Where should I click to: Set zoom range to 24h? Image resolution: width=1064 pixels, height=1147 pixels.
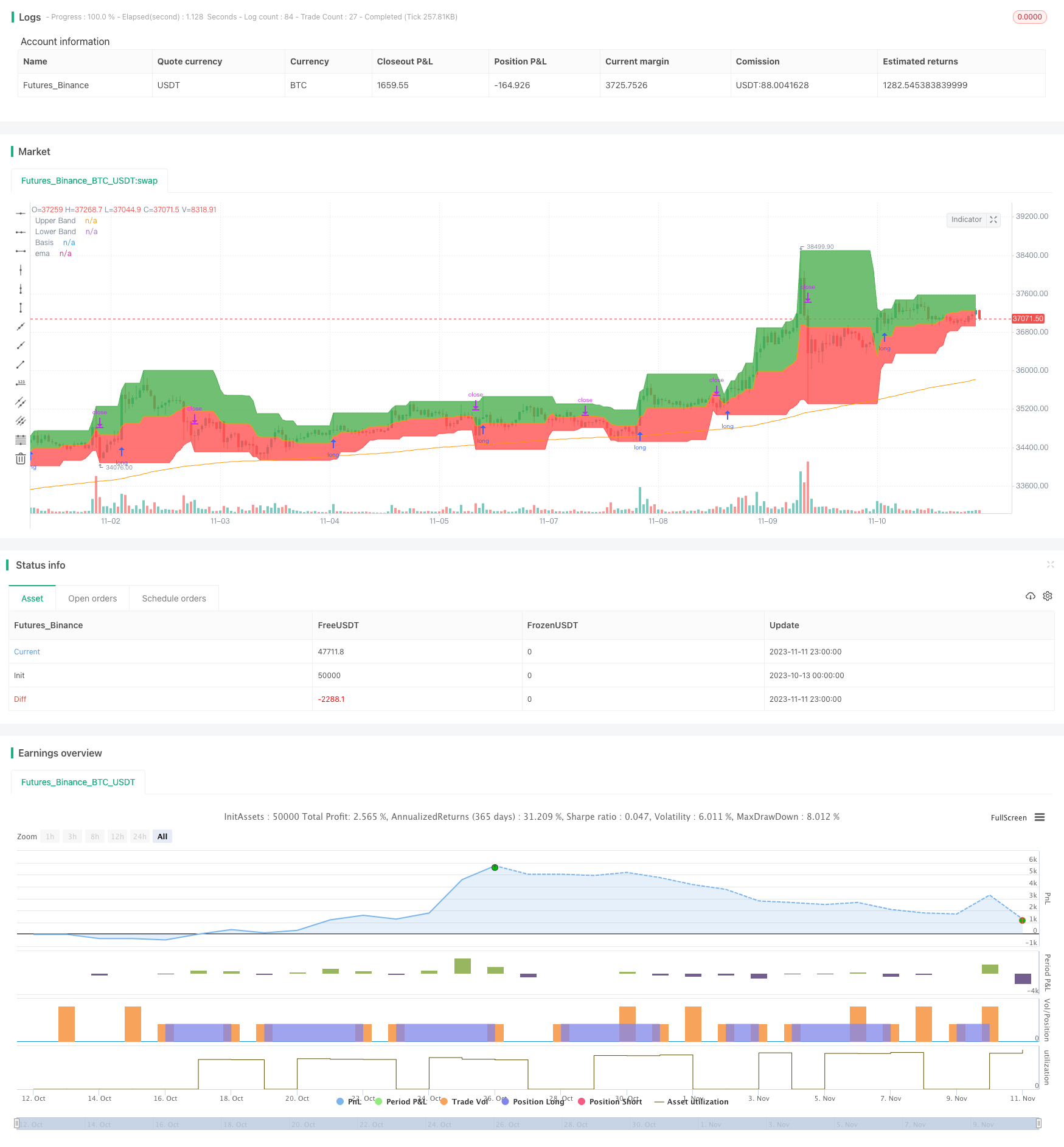pos(140,836)
